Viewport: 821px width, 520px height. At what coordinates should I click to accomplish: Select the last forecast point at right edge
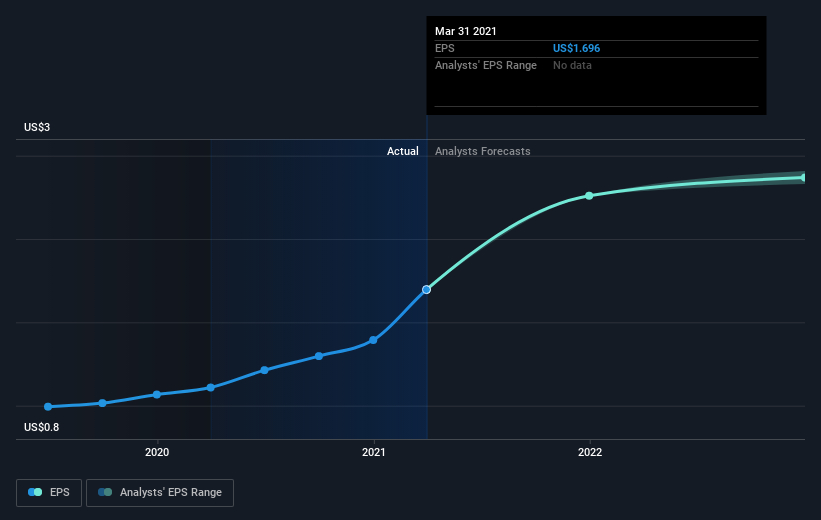point(803,178)
